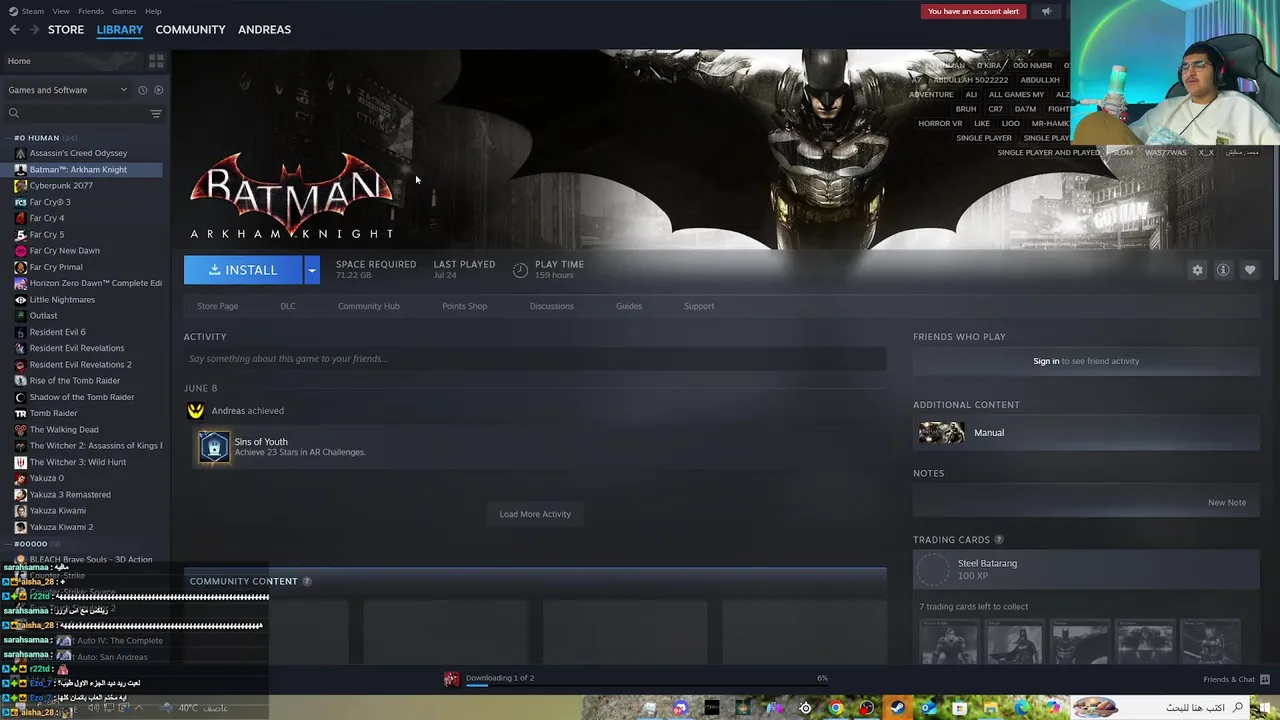Image resolution: width=1280 pixels, height=720 pixels.
Task: Open the Help menu
Action: 153,11
